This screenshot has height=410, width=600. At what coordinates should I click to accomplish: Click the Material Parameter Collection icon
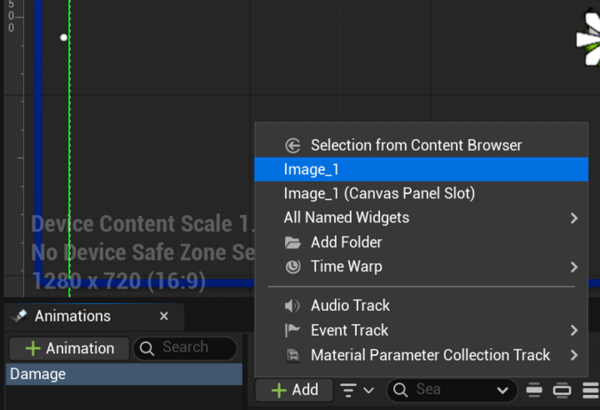pos(293,355)
